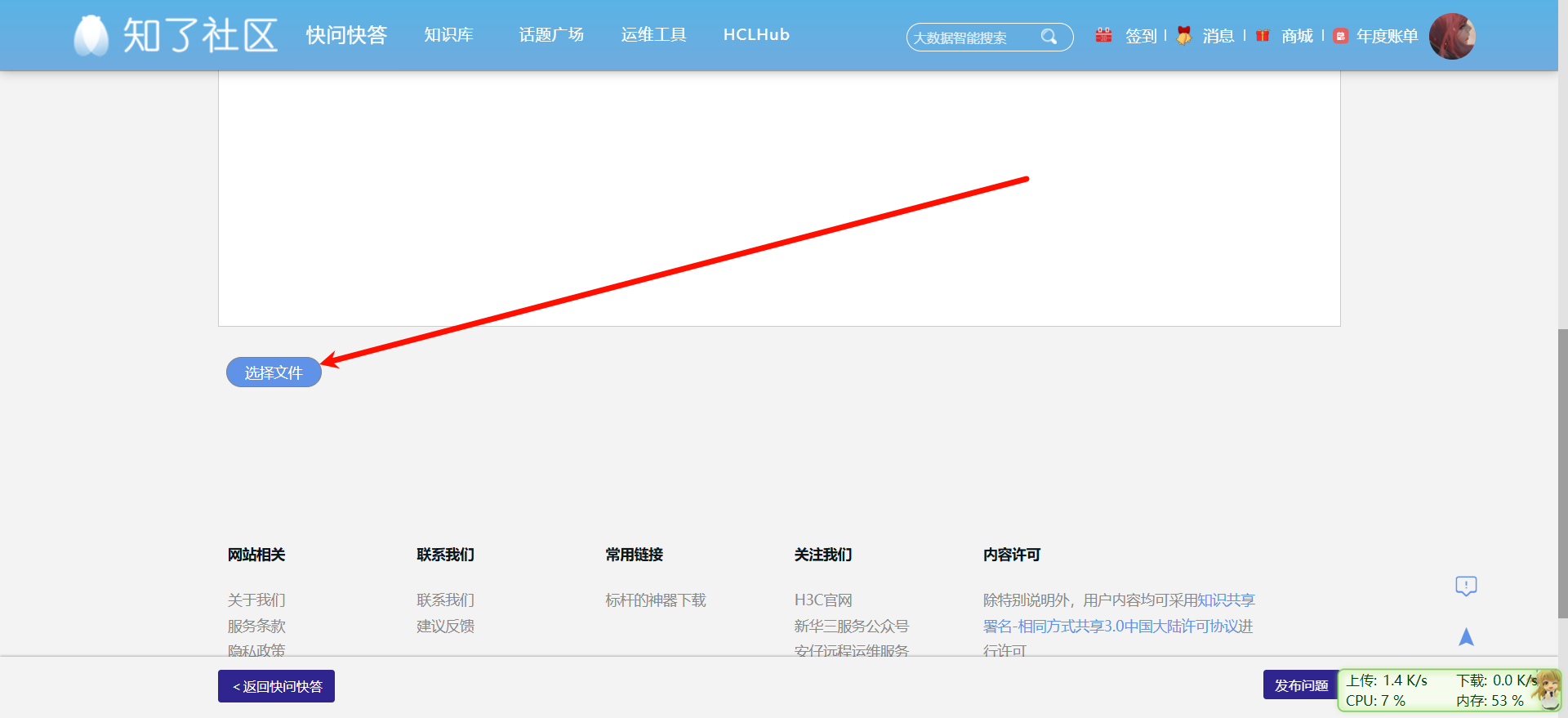The height and width of the screenshot is (718, 1568).
Task: Open the 知识库 nav item
Action: coord(448,35)
